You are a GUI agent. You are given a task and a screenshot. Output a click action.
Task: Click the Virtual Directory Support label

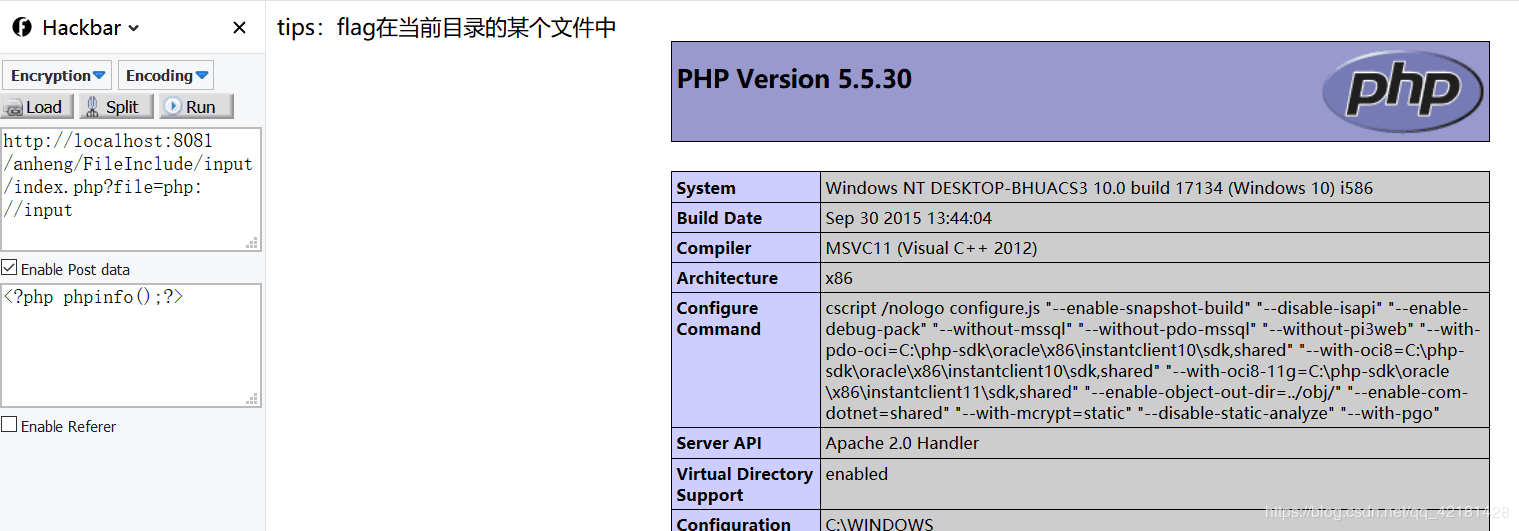coord(744,484)
